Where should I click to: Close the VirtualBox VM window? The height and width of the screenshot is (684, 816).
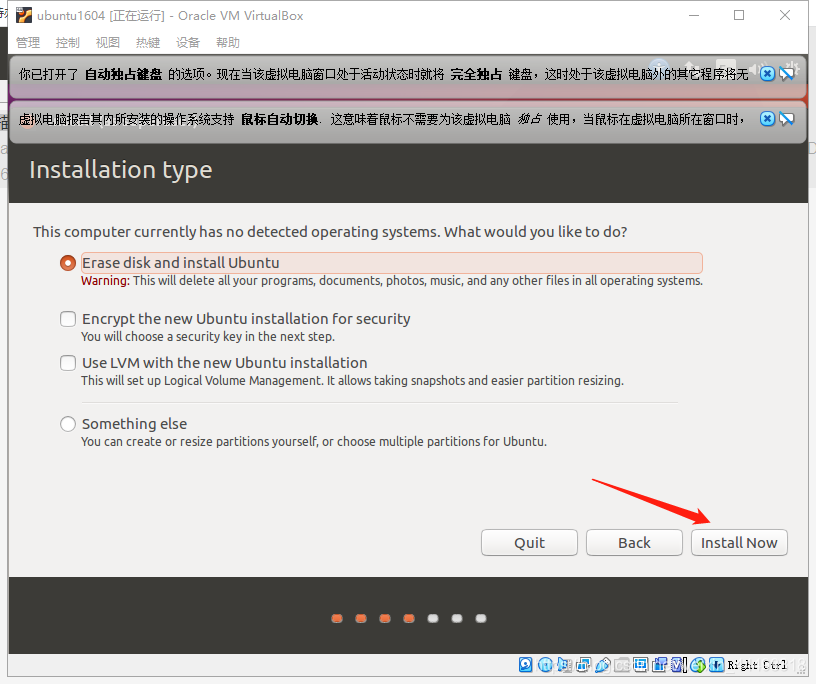(785, 15)
